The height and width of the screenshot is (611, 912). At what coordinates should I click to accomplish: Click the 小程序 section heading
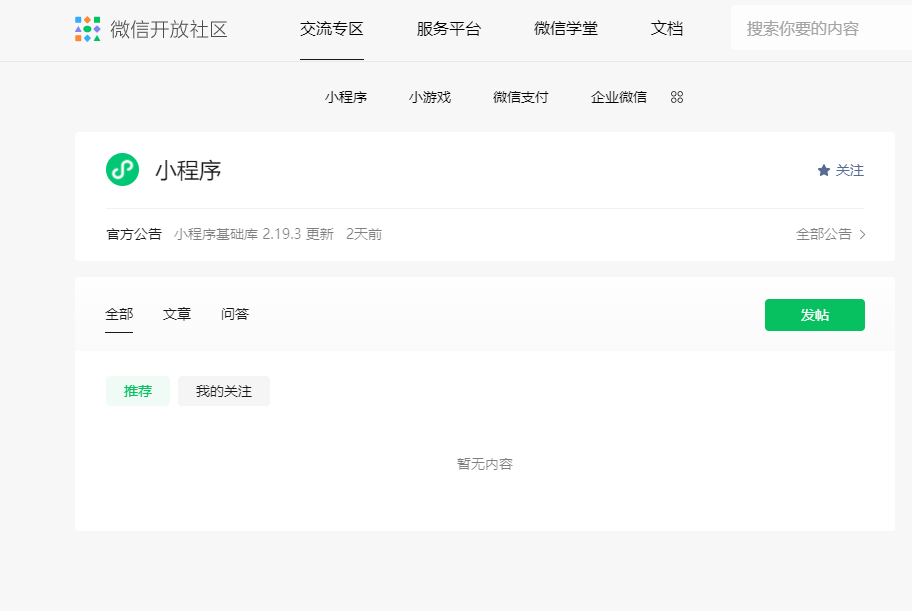click(188, 170)
